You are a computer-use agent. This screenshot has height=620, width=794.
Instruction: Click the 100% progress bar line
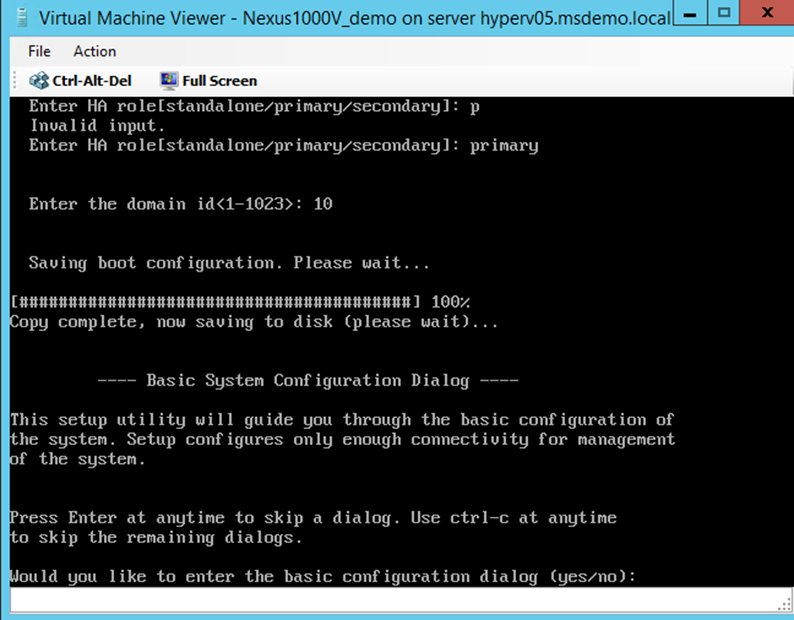[240, 302]
